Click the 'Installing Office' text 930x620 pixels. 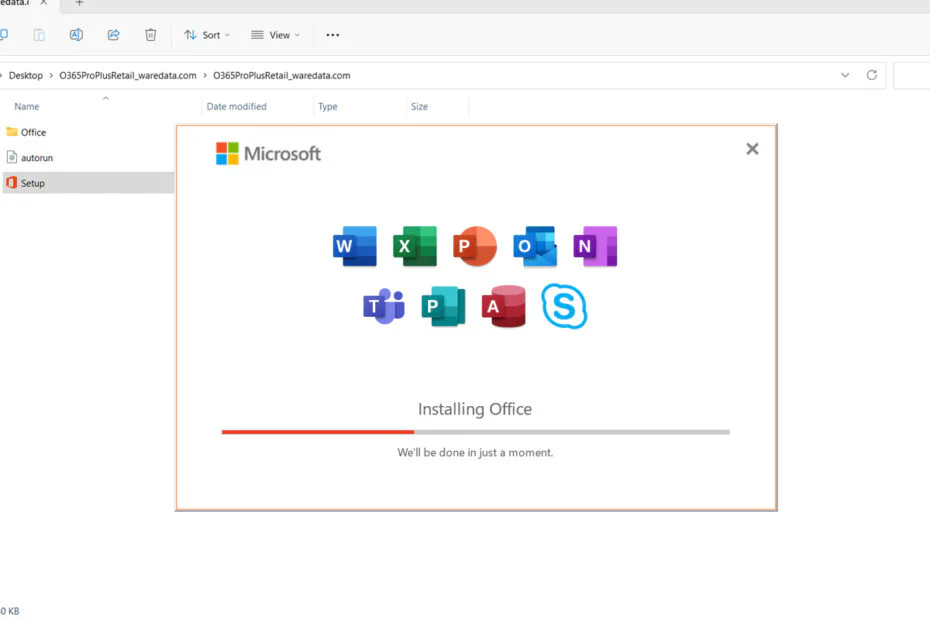pyautogui.click(x=475, y=409)
